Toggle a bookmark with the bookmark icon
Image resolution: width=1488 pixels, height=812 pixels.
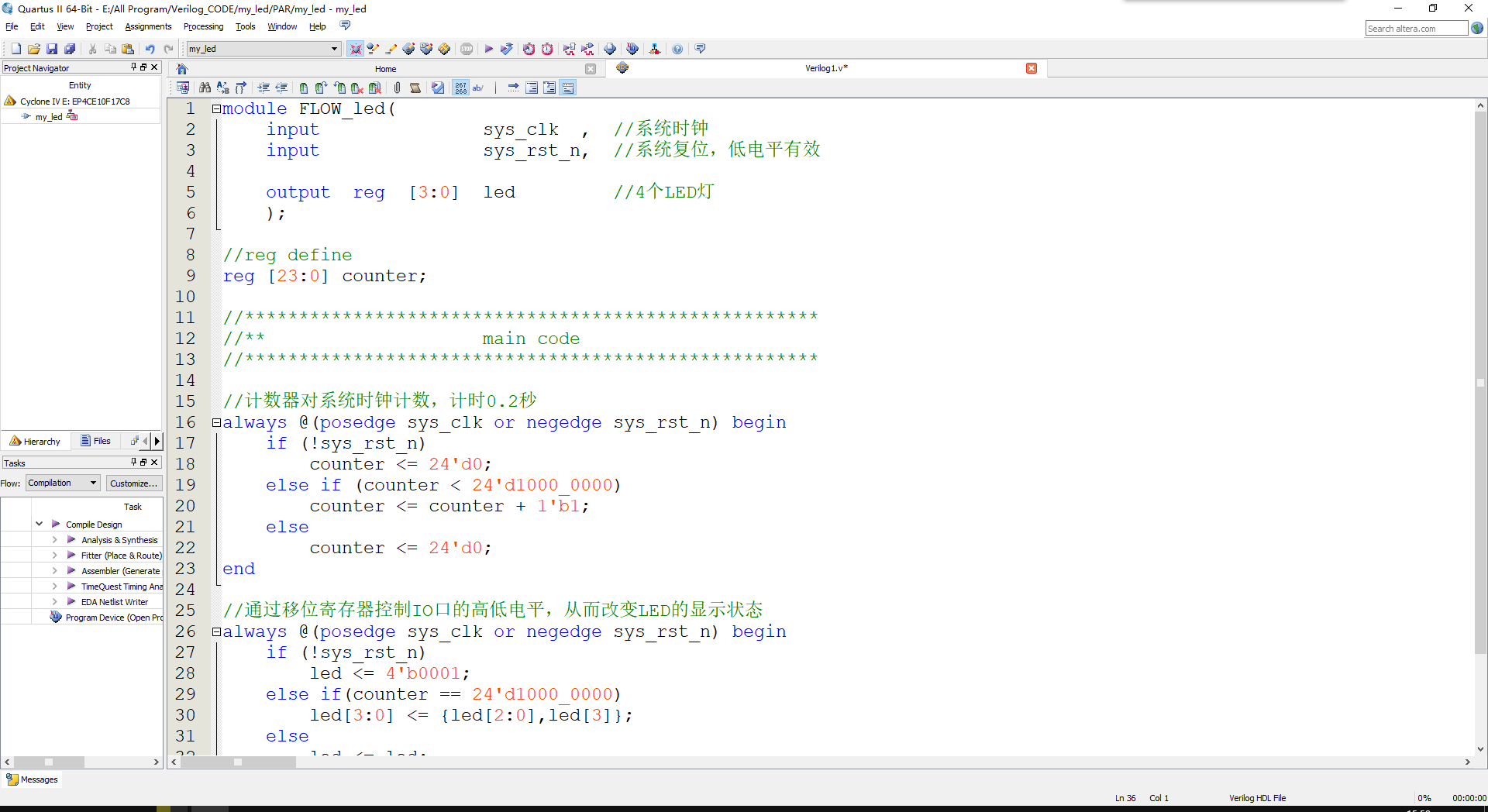303,88
